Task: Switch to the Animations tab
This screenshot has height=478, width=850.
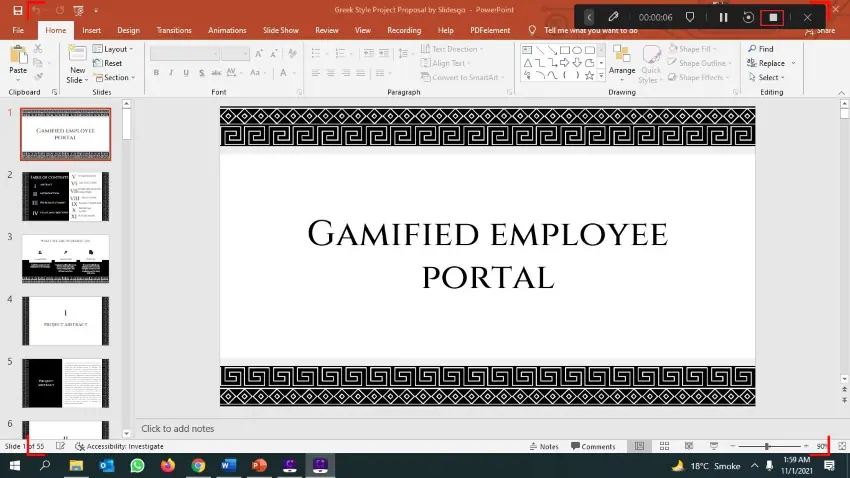Action: coord(227,30)
